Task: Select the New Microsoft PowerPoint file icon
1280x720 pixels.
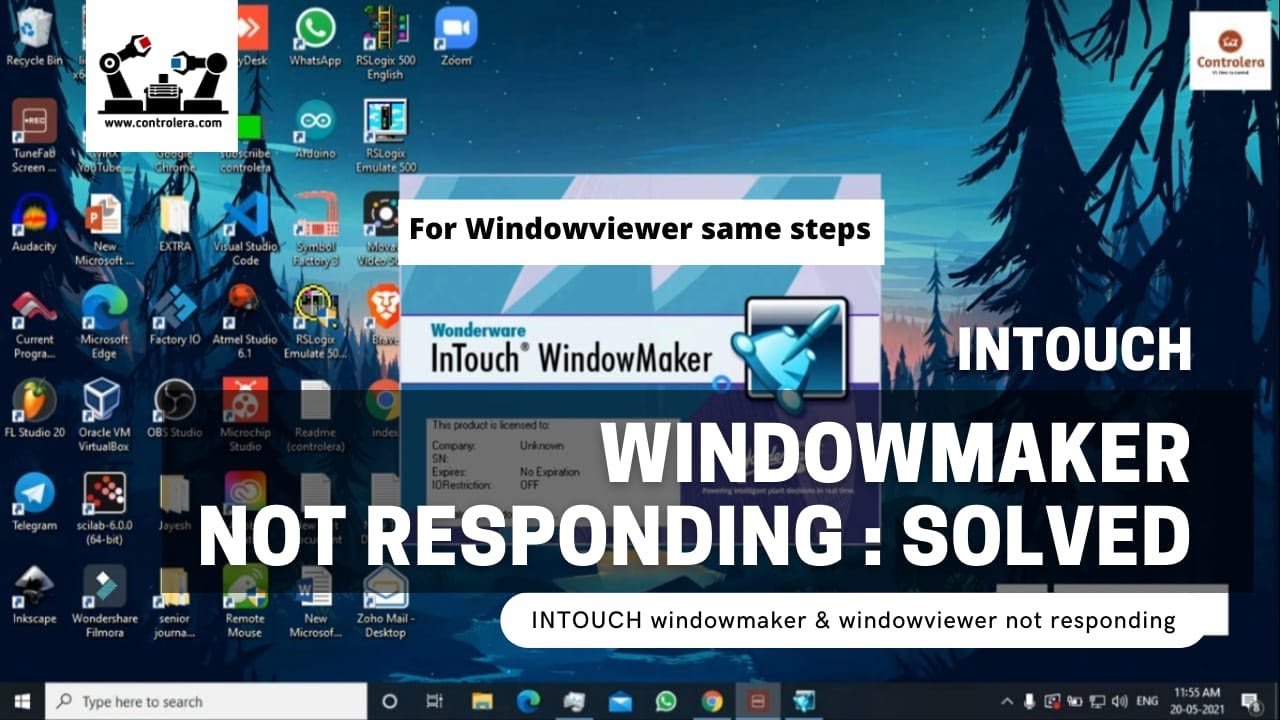Action: click(104, 230)
